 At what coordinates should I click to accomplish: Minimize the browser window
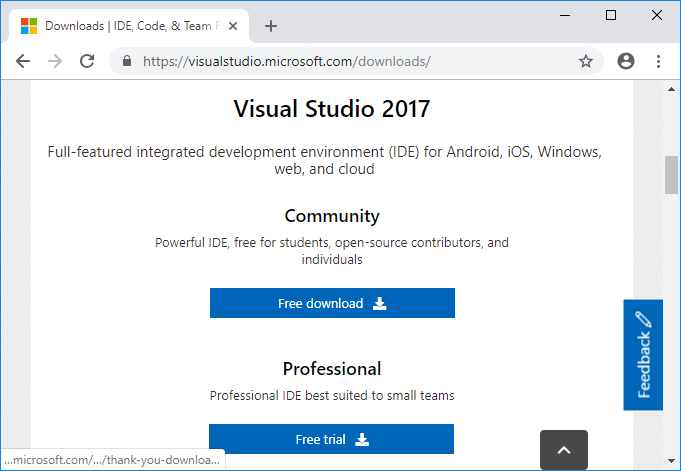[565, 15]
